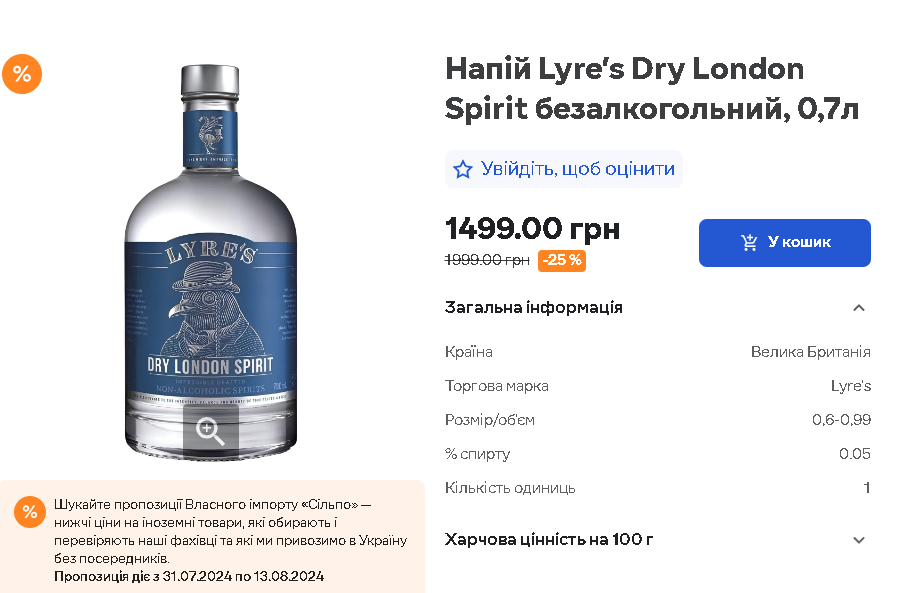Screen dimensions: 901x593
Task: Click the orange -25 % discount label
Action: click(x=562, y=260)
